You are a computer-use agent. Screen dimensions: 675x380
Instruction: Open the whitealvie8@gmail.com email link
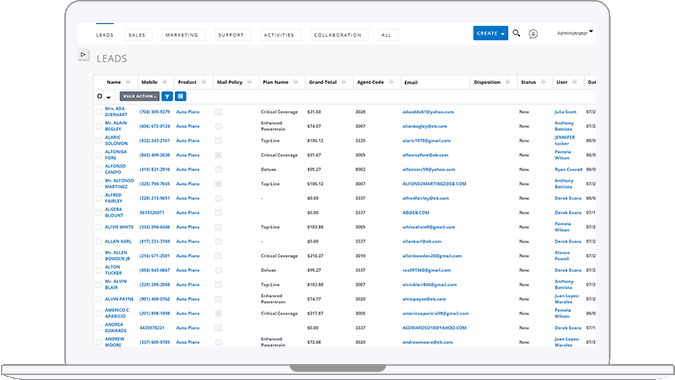(429, 227)
